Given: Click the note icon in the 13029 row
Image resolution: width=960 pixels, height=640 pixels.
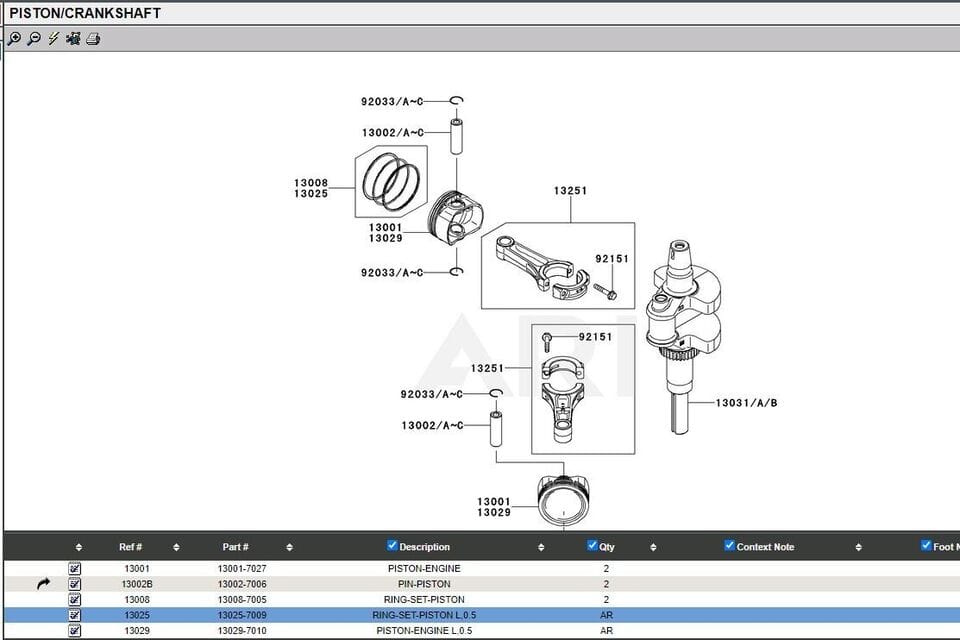Looking at the screenshot, I should pyautogui.click(x=75, y=631).
